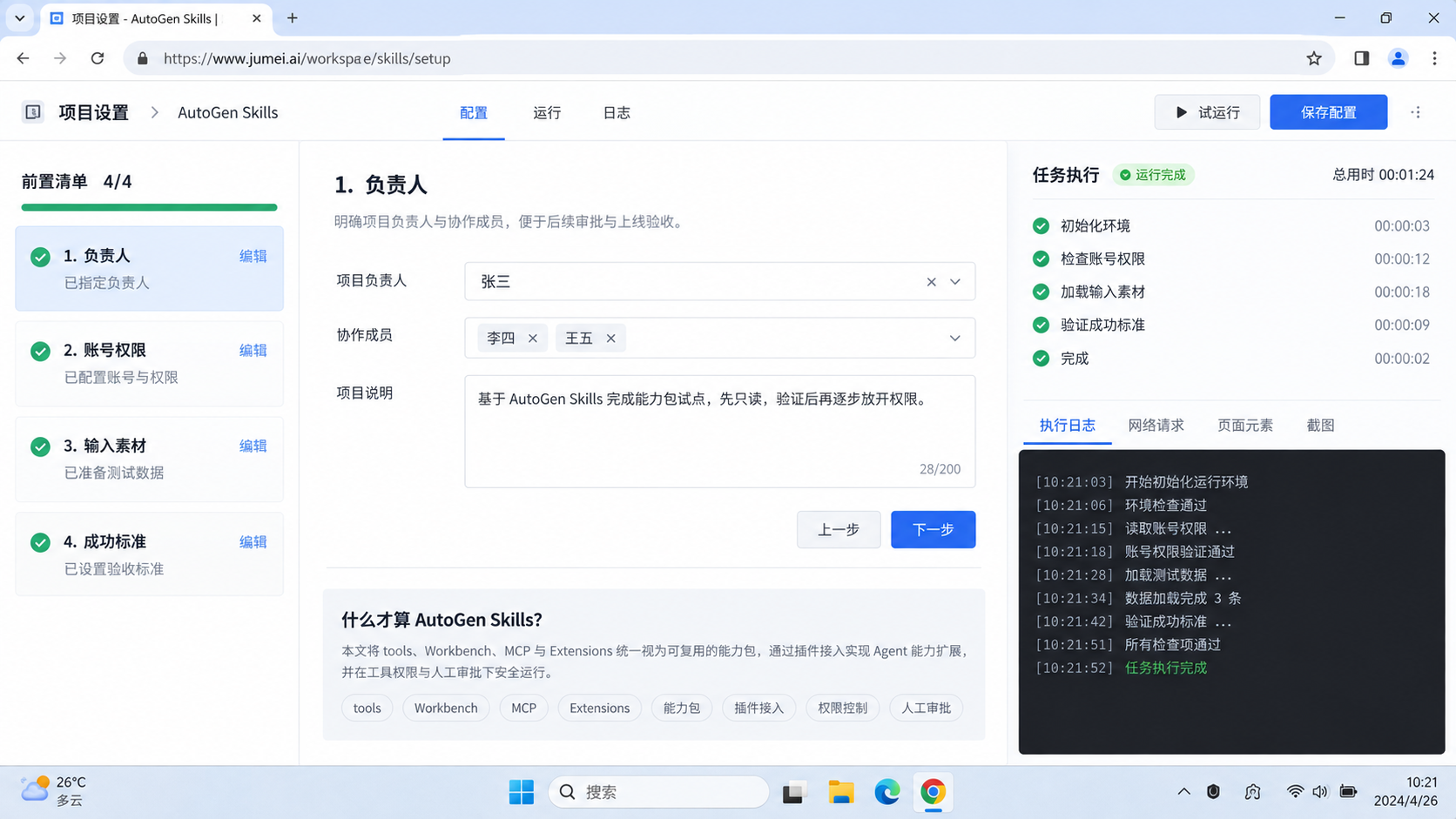
Task: View site security lock info
Action: pyautogui.click(x=143, y=58)
